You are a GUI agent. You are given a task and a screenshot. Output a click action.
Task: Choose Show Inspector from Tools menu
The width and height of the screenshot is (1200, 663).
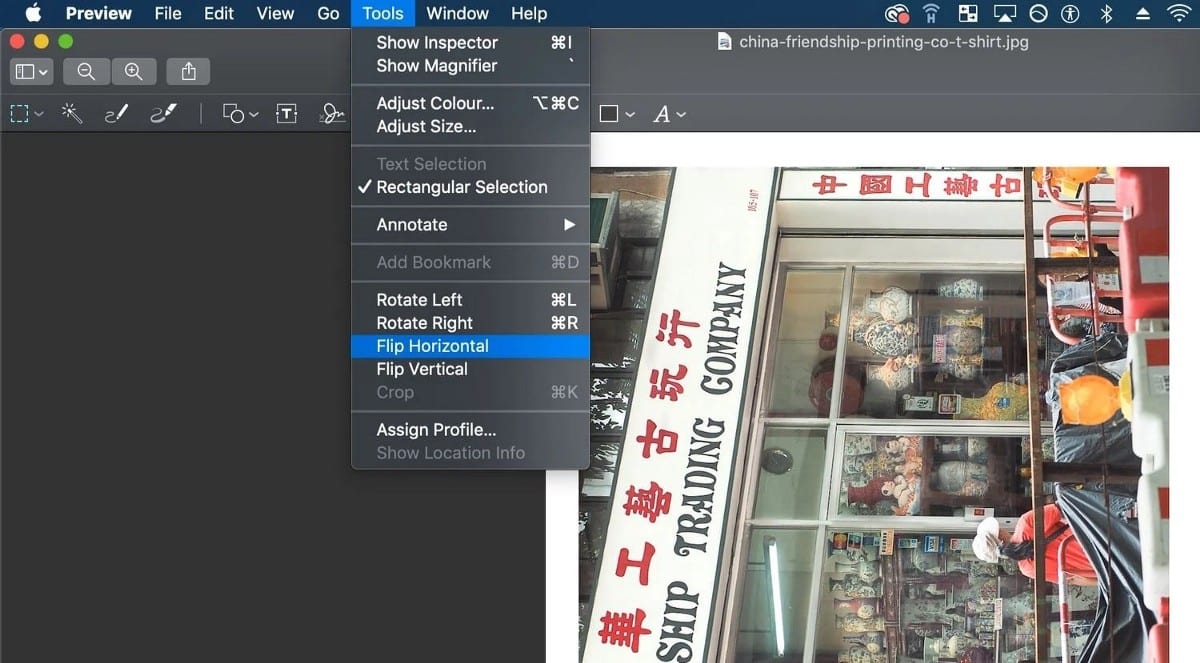(x=470, y=43)
